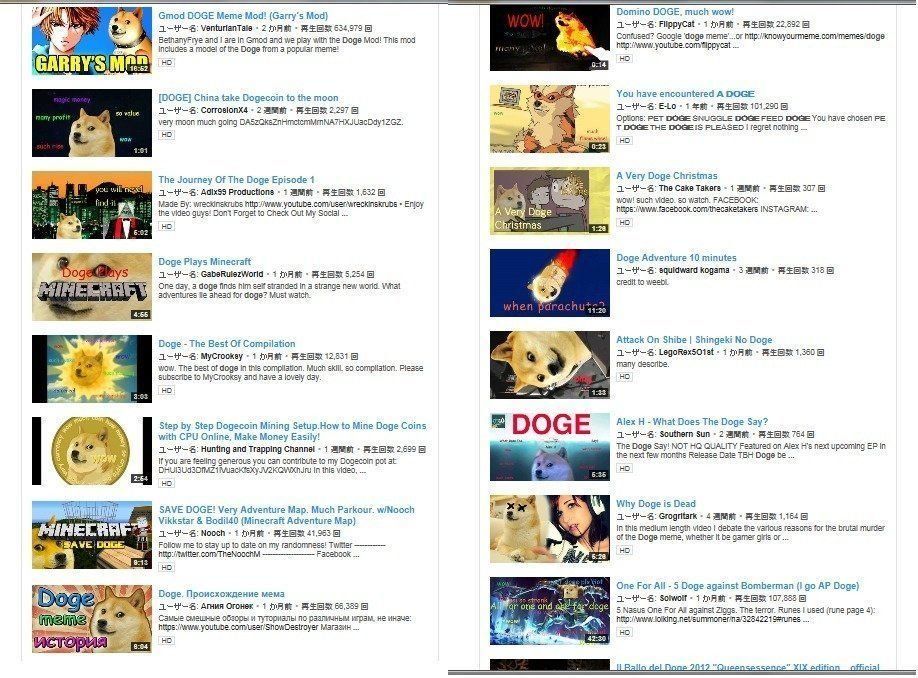This screenshot has height=678, width=918.
Task: Open the Garry's Mod video thumbnail
Action: coord(92,42)
